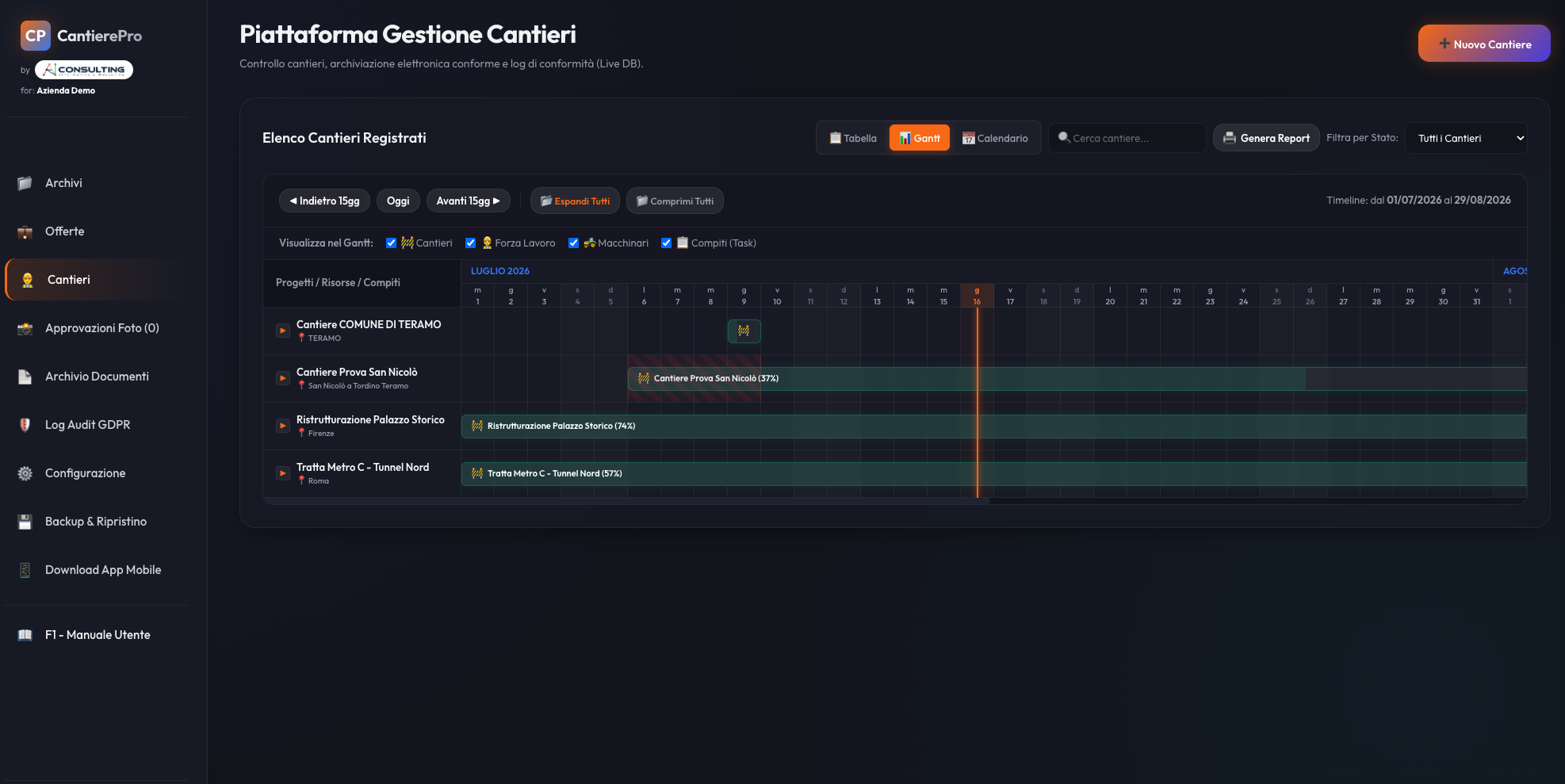The image size is (1565, 784).
Task: Click Espandi Tutti button
Action: pos(575,201)
